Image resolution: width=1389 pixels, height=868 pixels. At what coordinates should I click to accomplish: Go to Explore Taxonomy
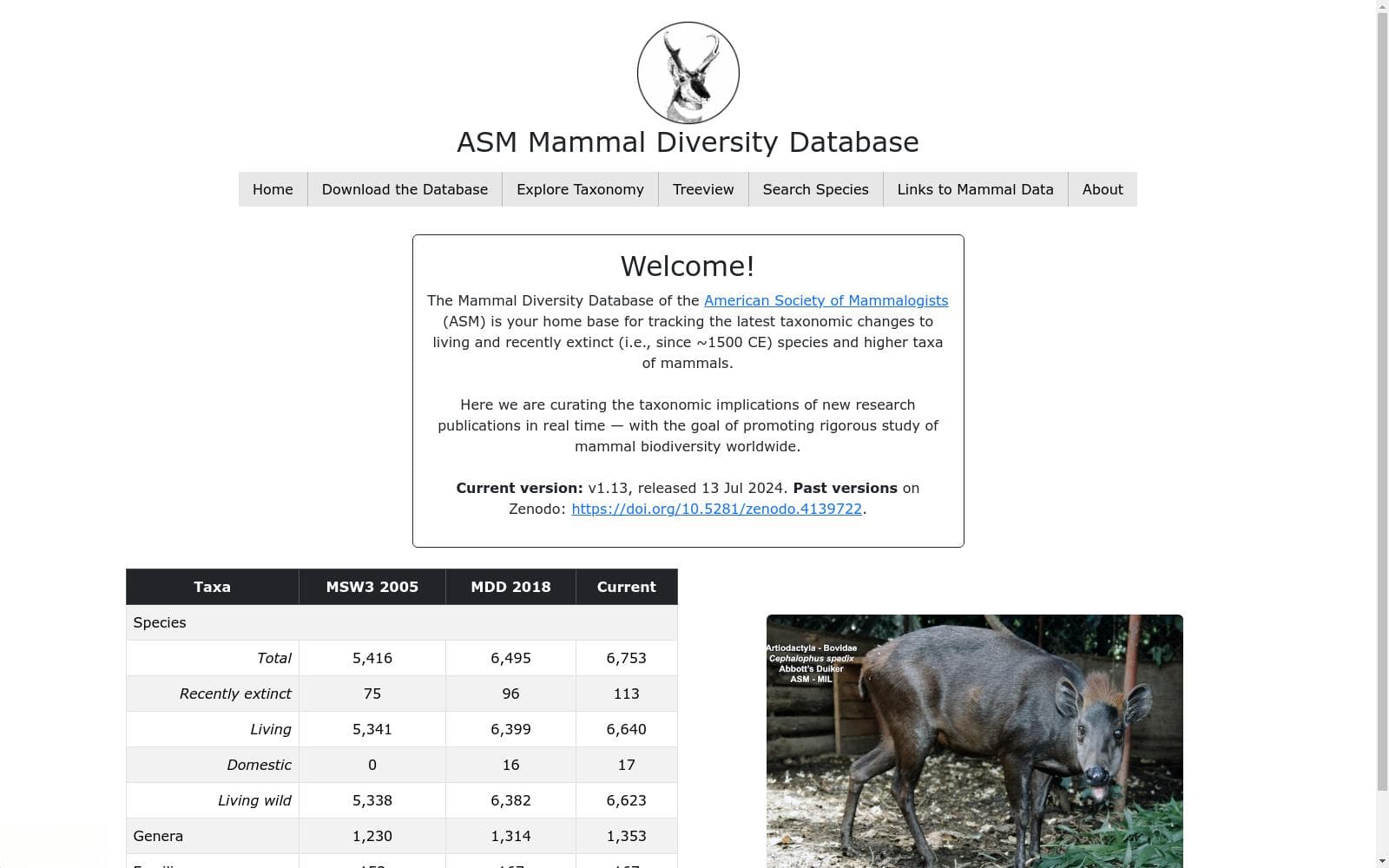coord(580,189)
